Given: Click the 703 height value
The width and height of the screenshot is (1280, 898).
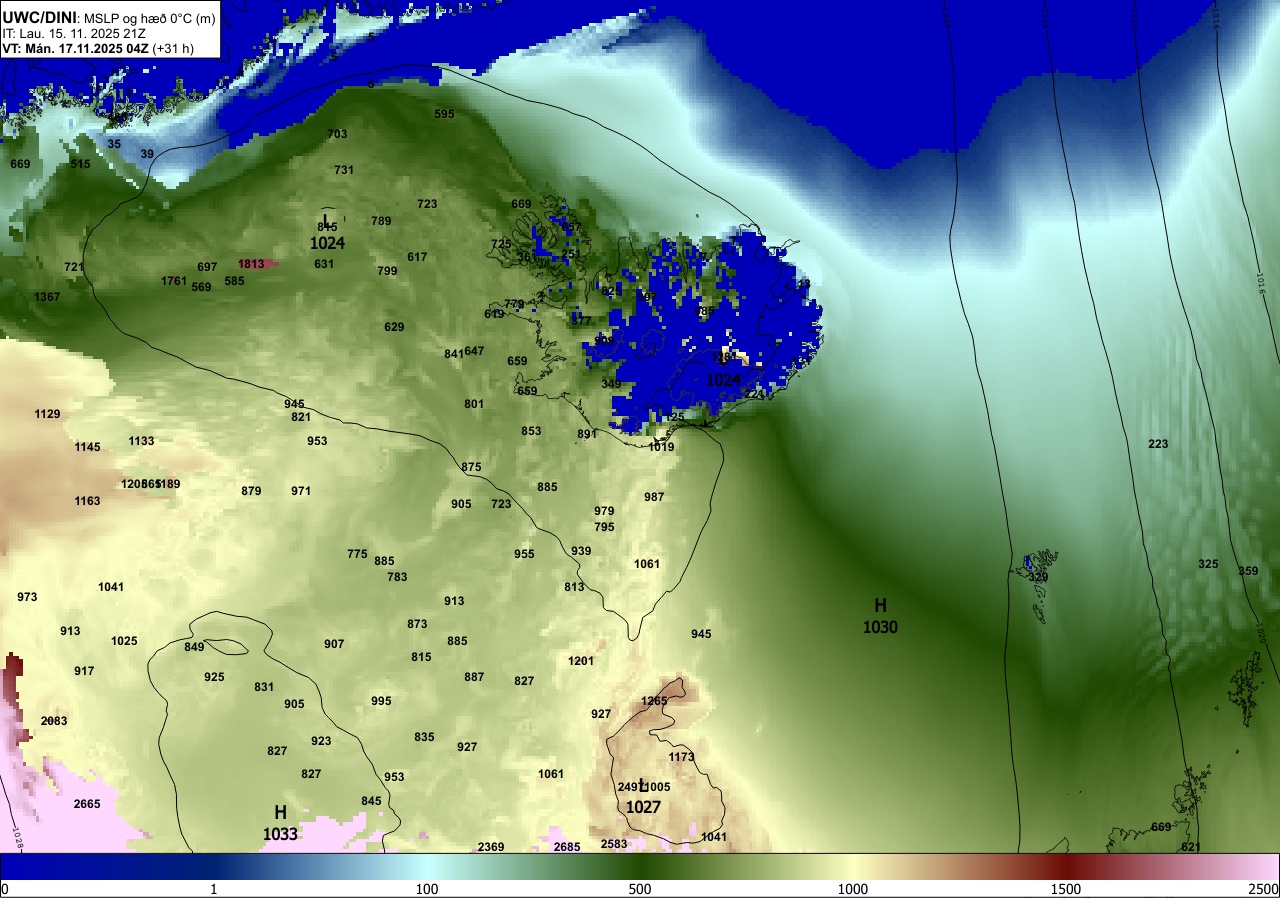Looking at the screenshot, I should tap(337, 134).
